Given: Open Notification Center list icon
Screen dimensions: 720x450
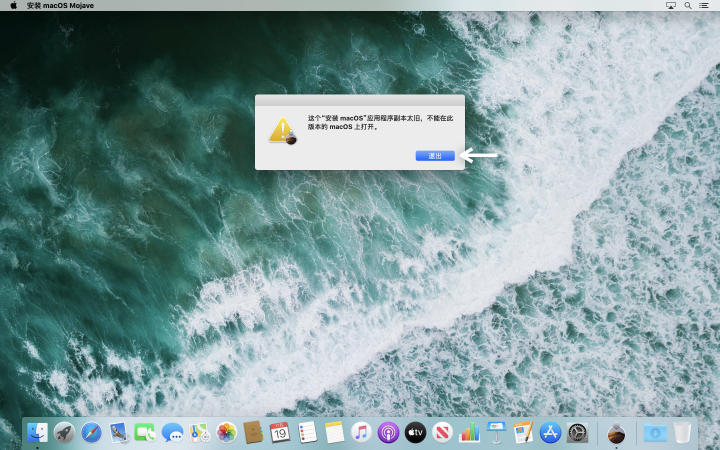Looking at the screenshot, I should pyautogui.click(x=703, y=6).
